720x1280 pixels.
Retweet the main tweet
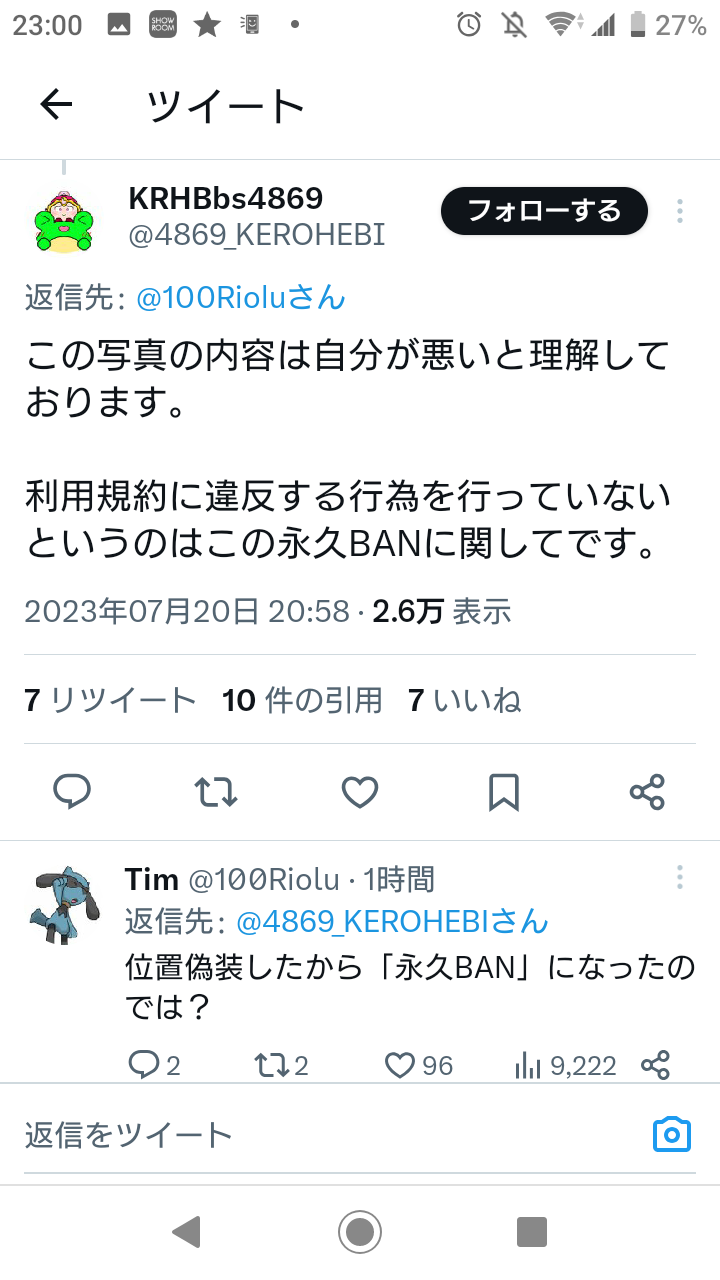pyautogui.click(x=215, y=792)
